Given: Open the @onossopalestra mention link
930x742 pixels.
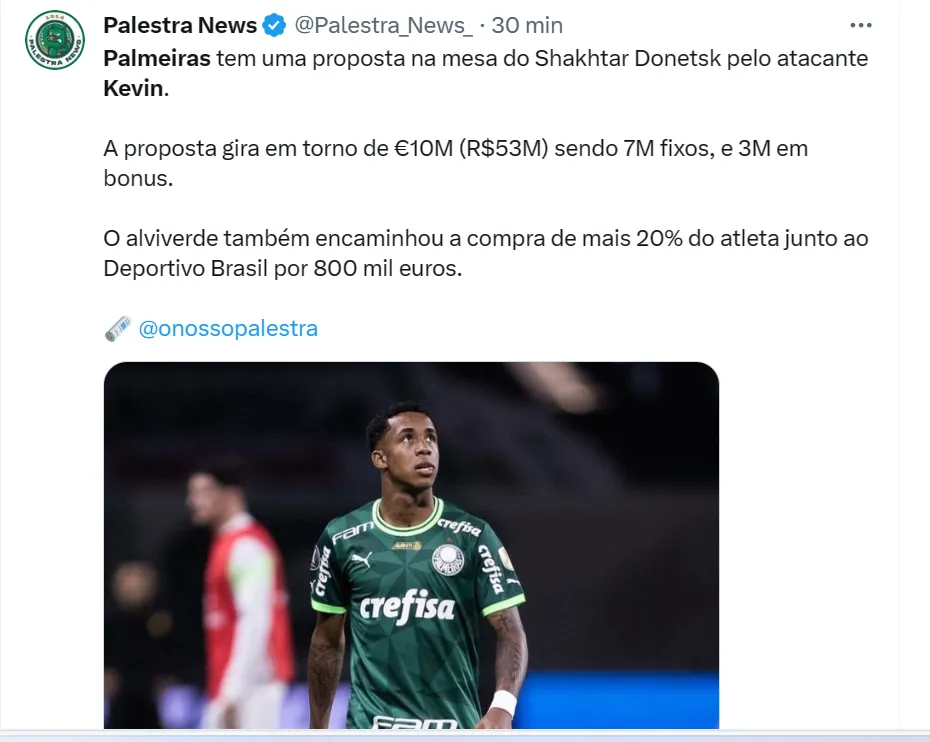Looking at the screenshot, I should point(228,328).
